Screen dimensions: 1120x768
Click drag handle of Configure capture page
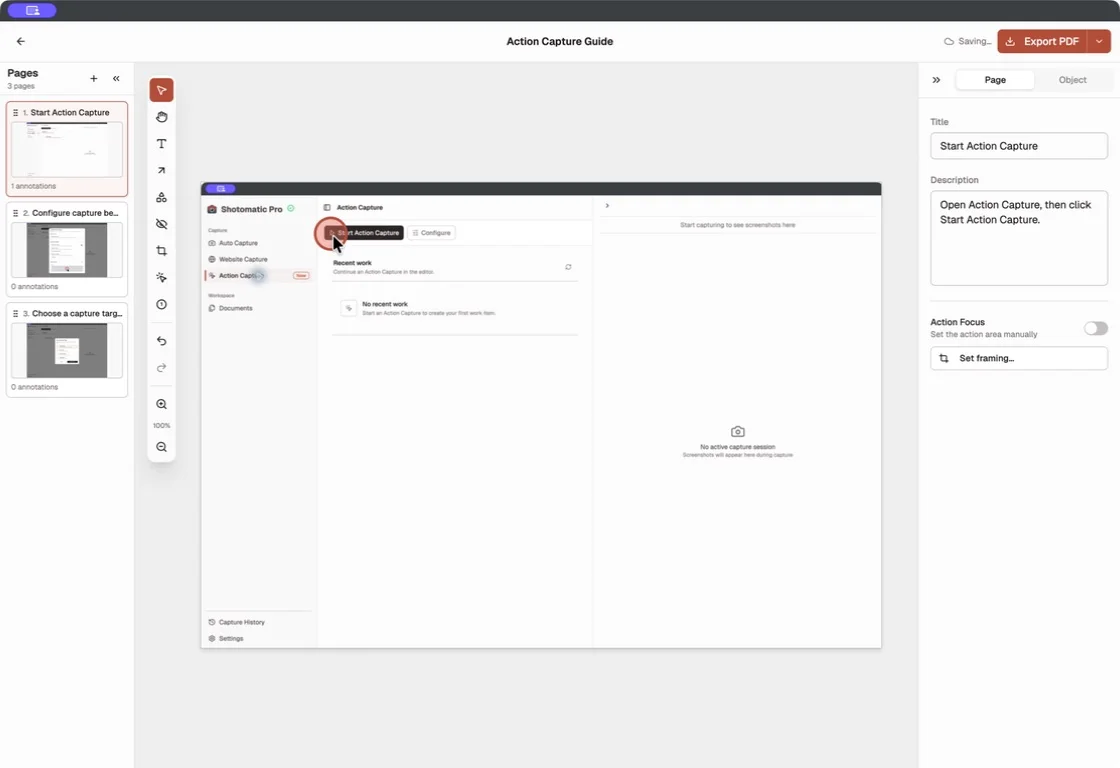coord(16,213)
